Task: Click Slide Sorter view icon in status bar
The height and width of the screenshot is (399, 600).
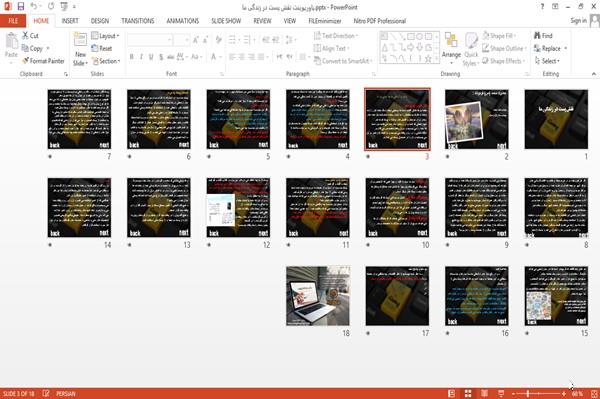Action: [x=468, y=393]
